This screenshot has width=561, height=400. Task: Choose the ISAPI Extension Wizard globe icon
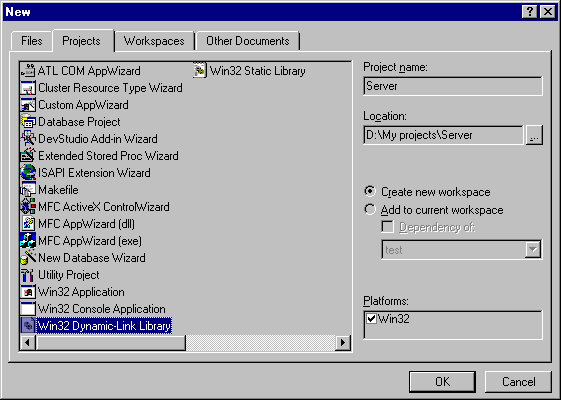click(28, 173)
